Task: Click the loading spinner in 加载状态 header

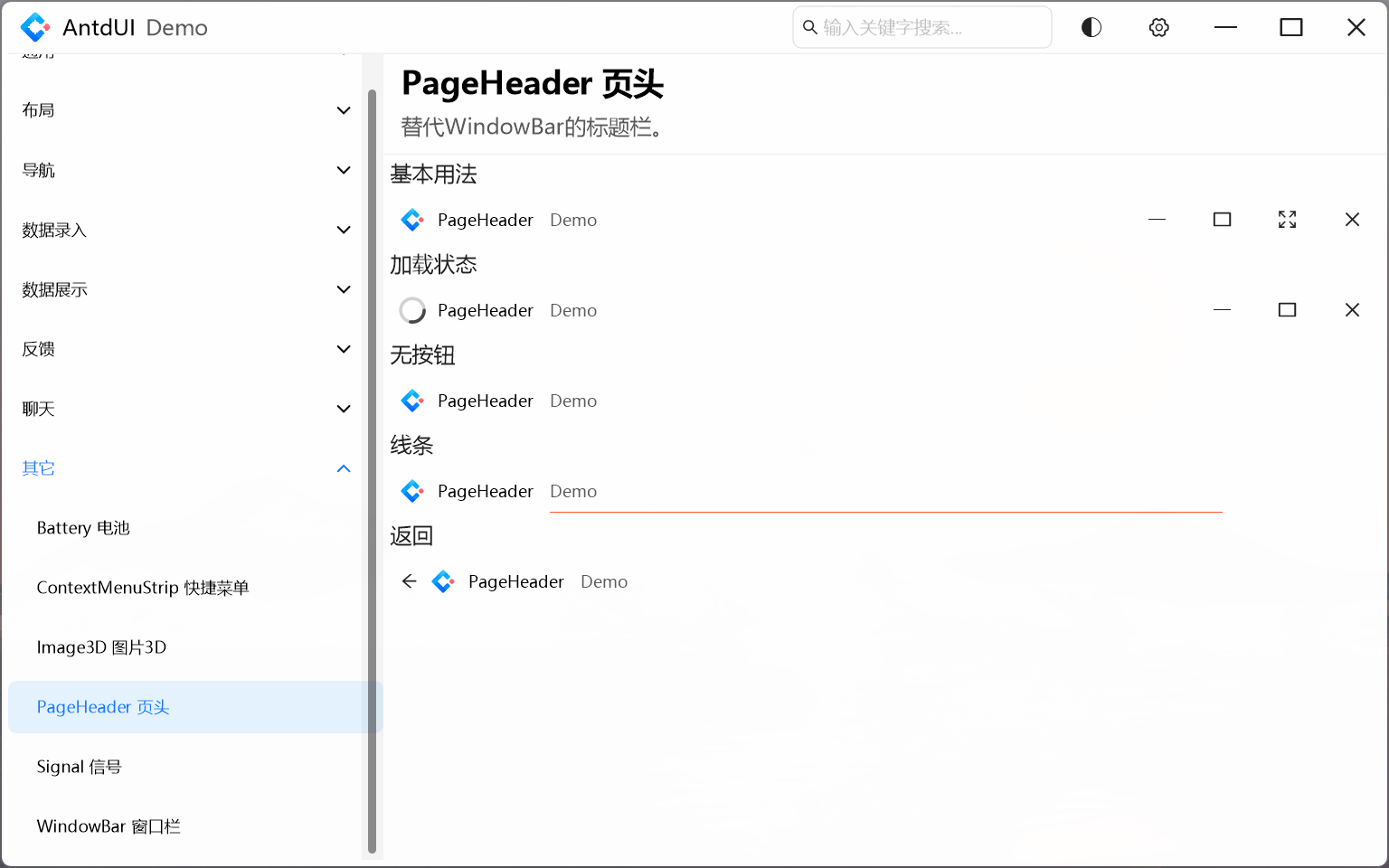Action: click(x=412, y=310)
